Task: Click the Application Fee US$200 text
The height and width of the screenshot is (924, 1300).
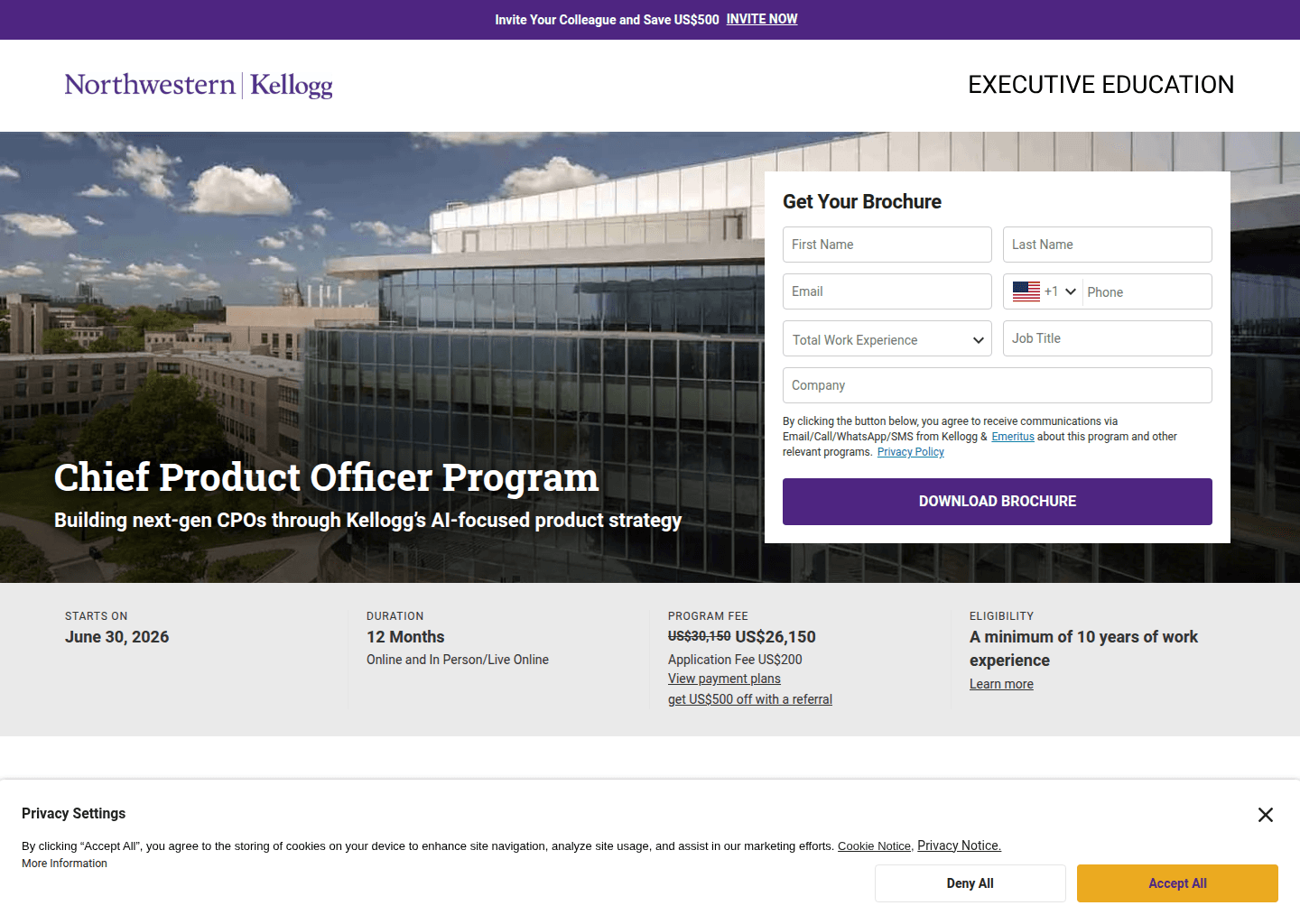Action: [735, 660]
